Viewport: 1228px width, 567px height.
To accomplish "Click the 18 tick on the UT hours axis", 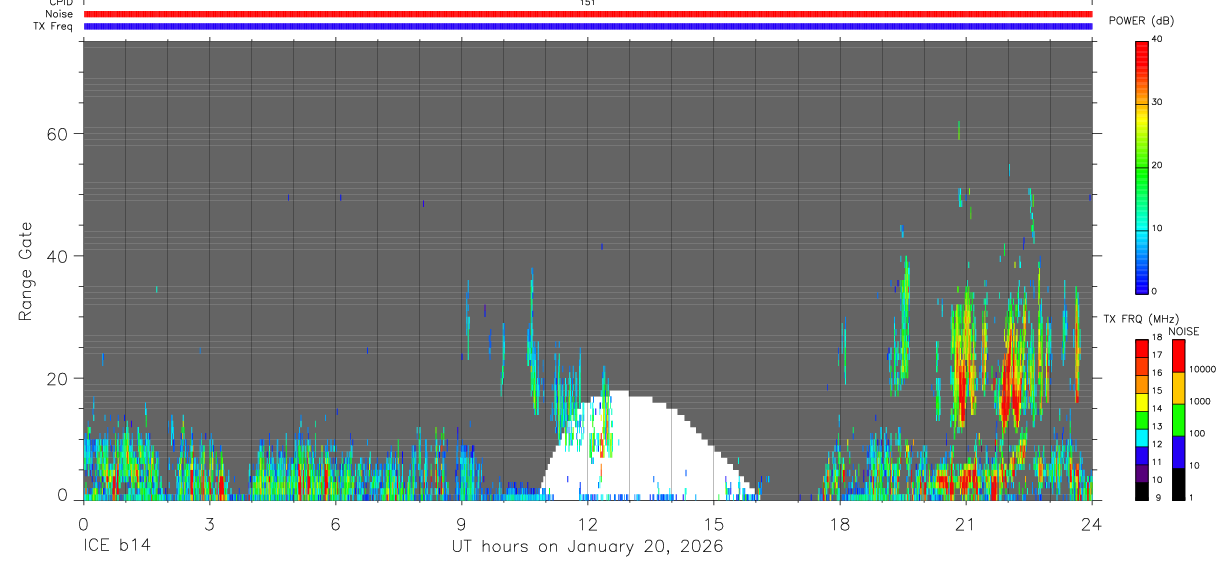I will (839, 523).
